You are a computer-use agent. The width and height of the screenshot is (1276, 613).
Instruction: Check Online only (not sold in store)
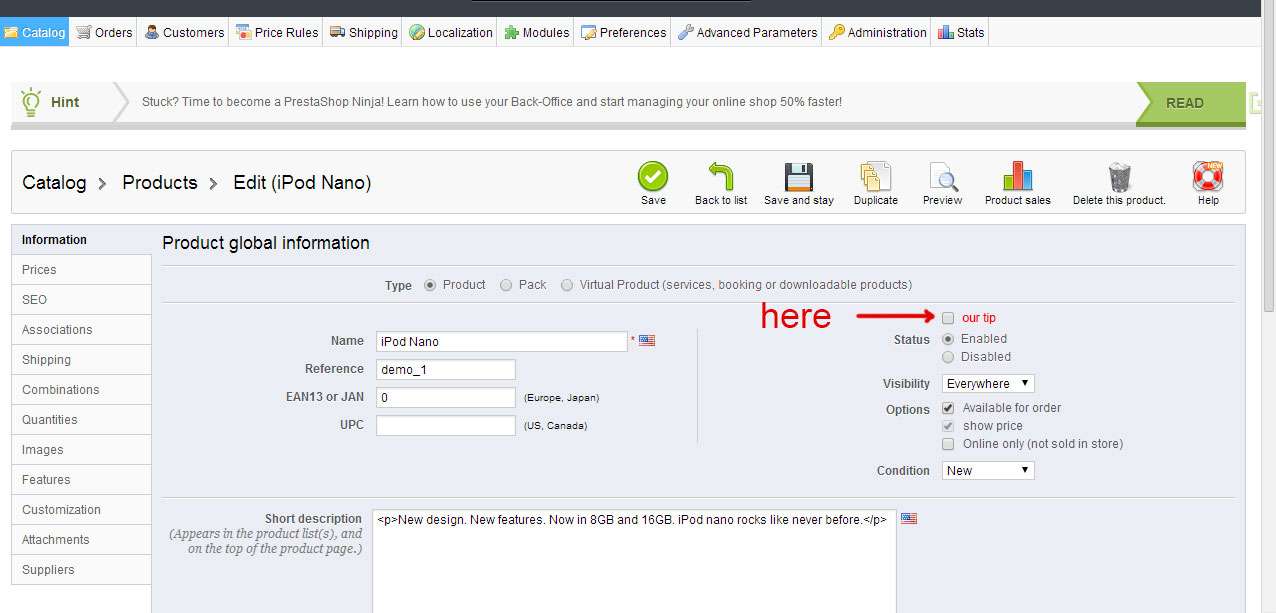click(948, 444)
